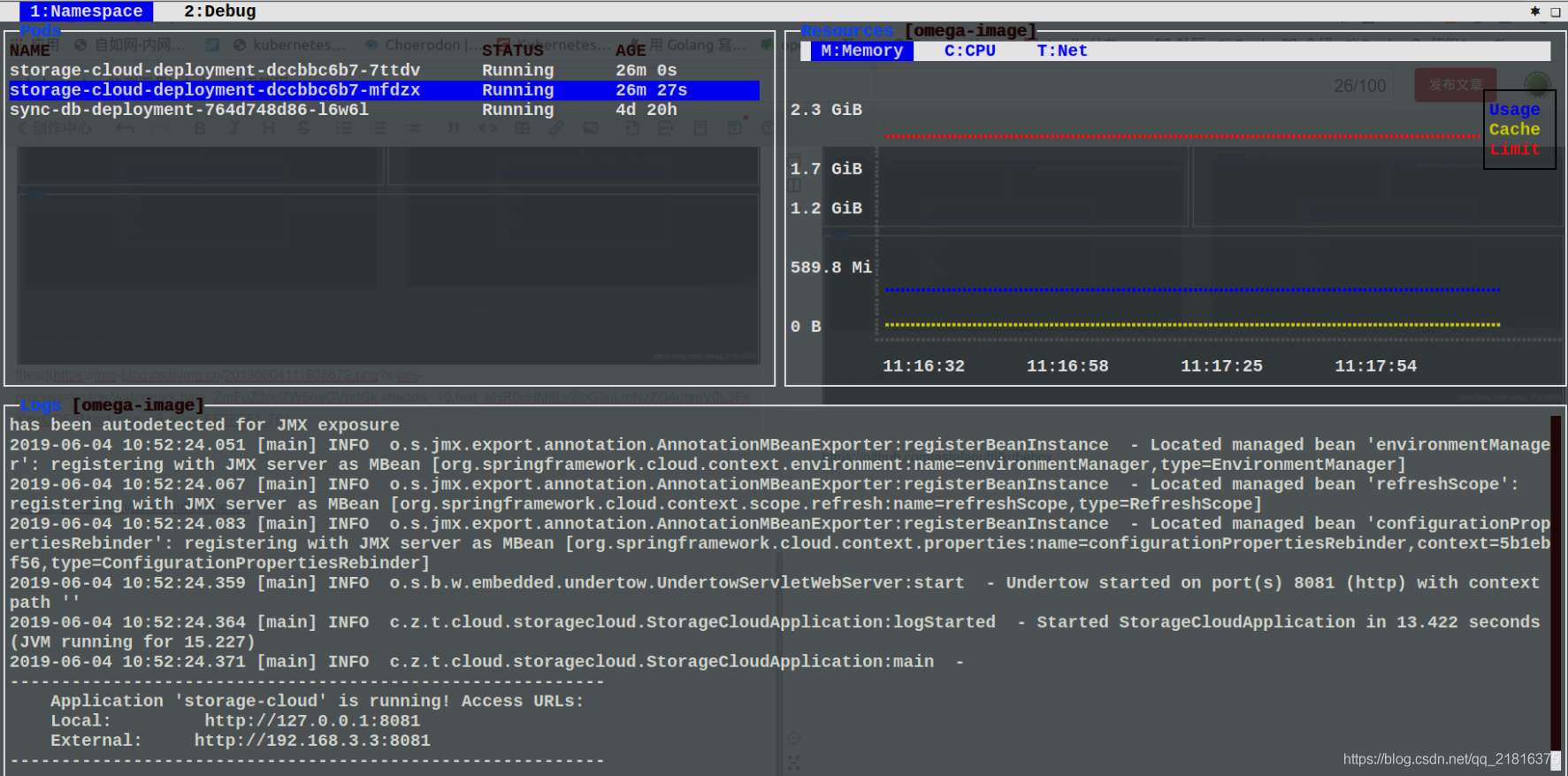The width and height of the screenshot is (1568, 776).
Task: Click the Cache legend entry
Action: pyautogui.click(x=1514, y=129)
